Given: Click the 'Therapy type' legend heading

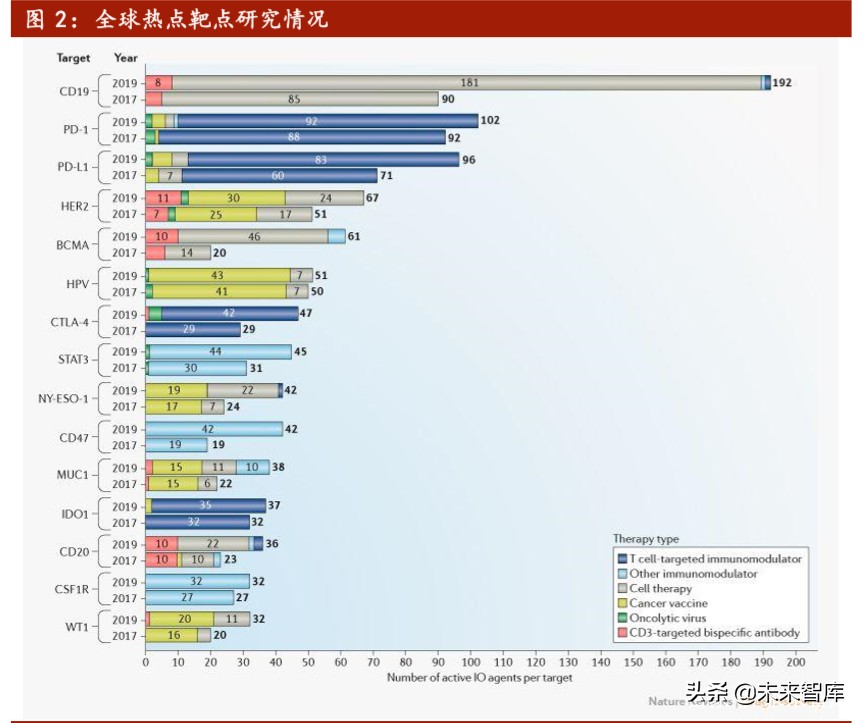Looking at the screenshot, I should 645,539.
